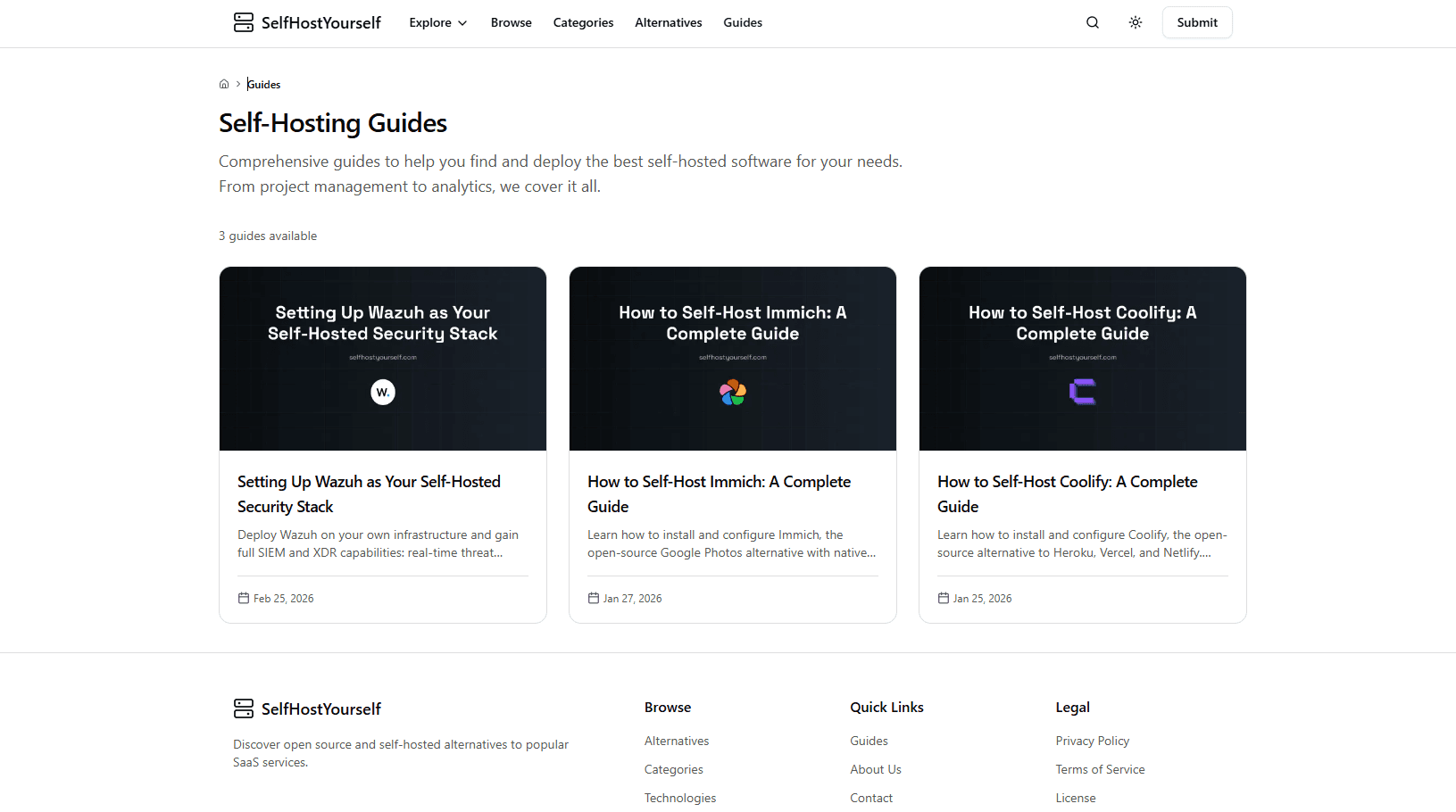
Task: Expand the Explore dropdown menu
Action: click(437, 22)
